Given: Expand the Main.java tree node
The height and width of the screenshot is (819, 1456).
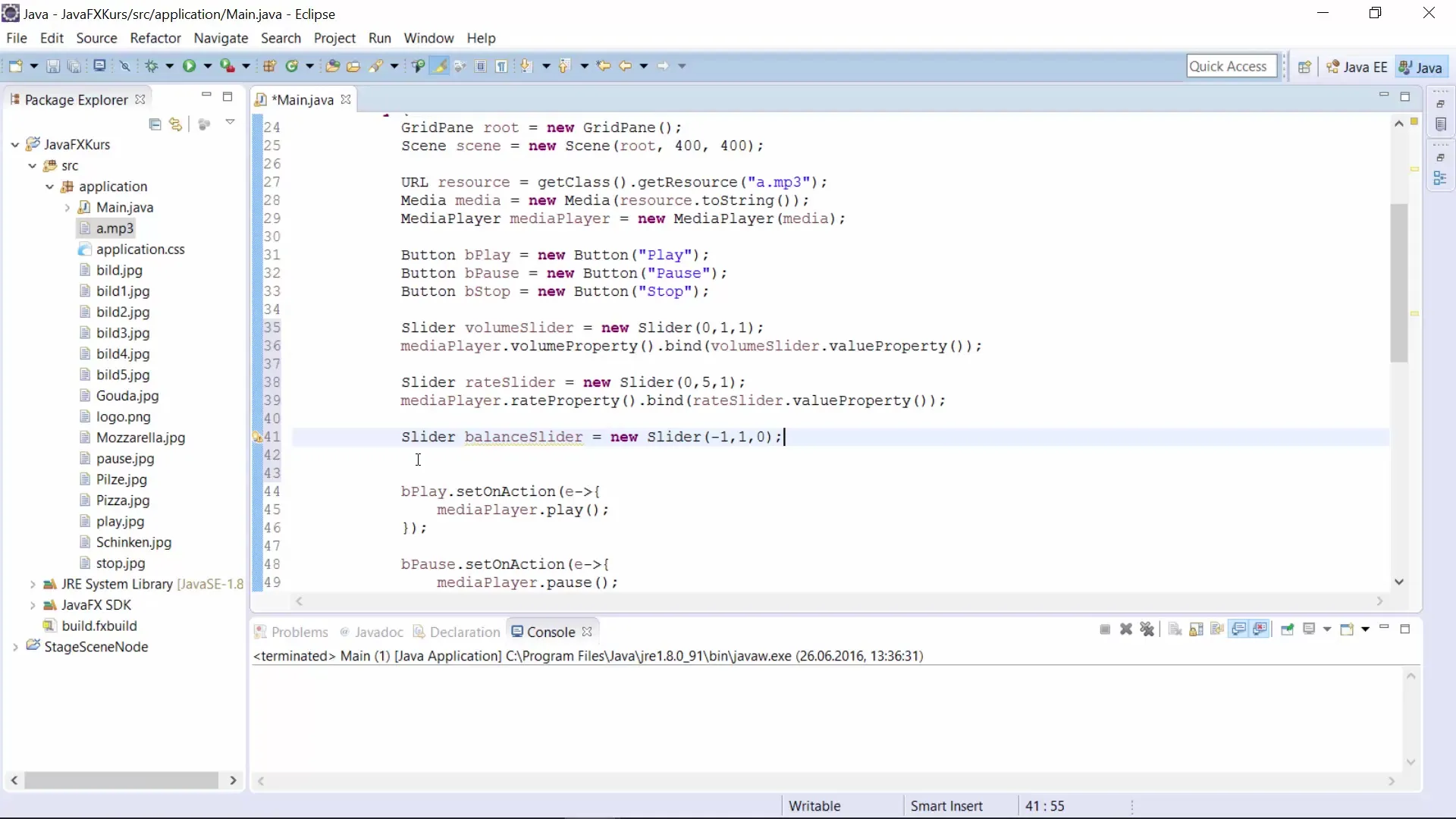Looking at the screenshot, I should 67,207.
